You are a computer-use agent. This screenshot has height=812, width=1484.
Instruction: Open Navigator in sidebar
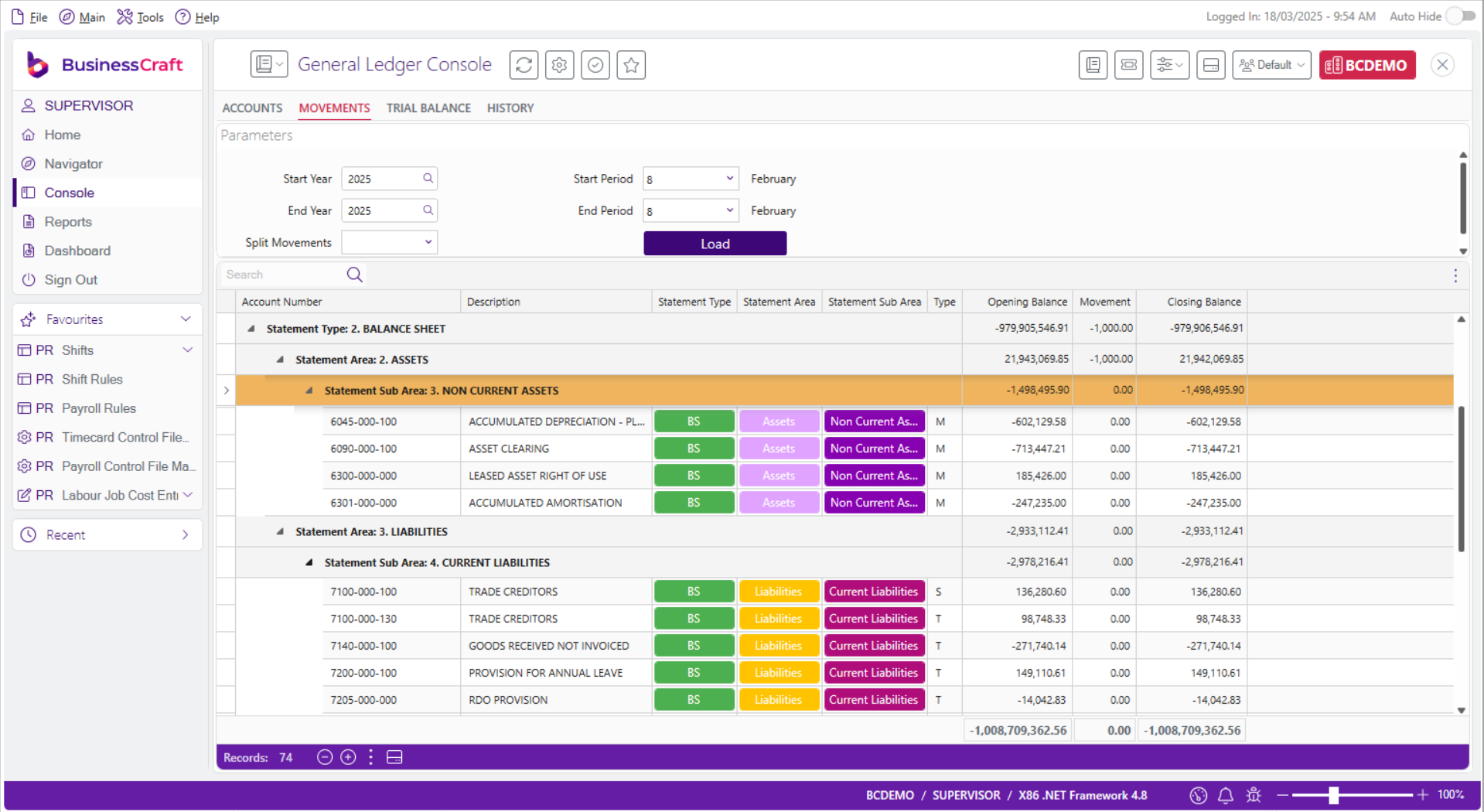[107, 164]
